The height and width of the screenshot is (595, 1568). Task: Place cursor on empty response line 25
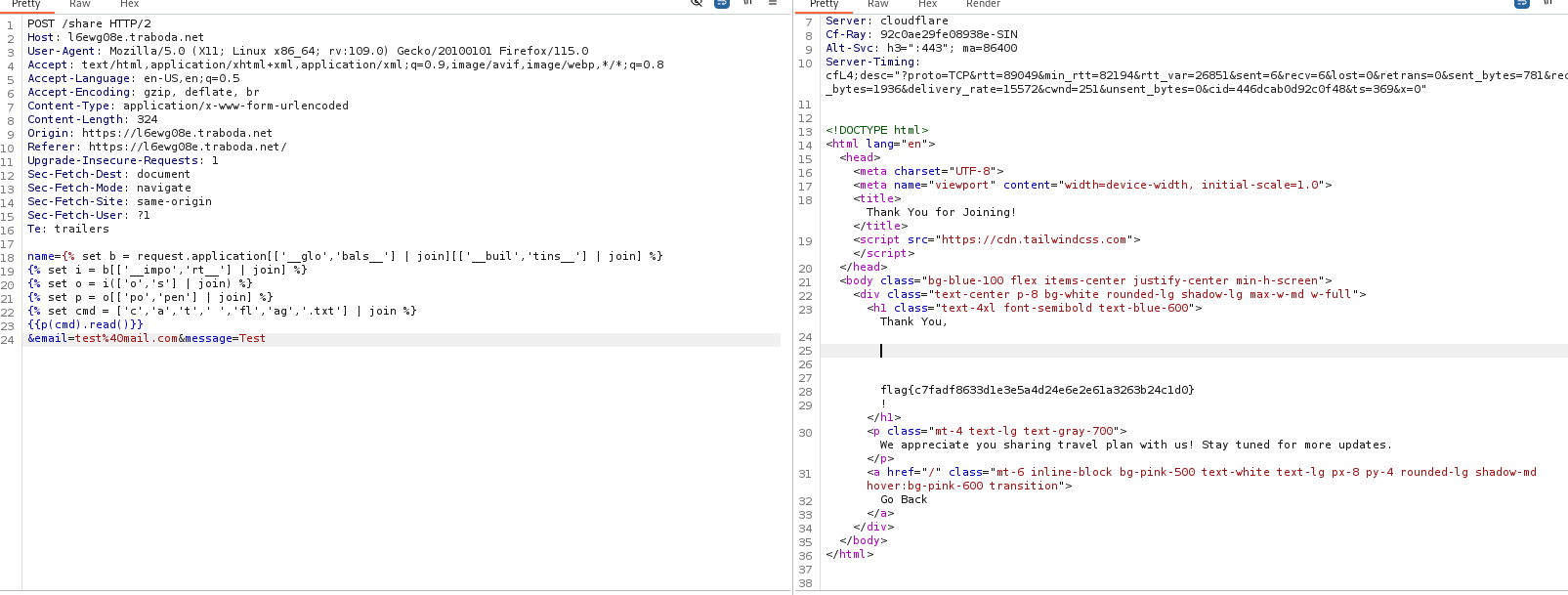[1194, 351]
